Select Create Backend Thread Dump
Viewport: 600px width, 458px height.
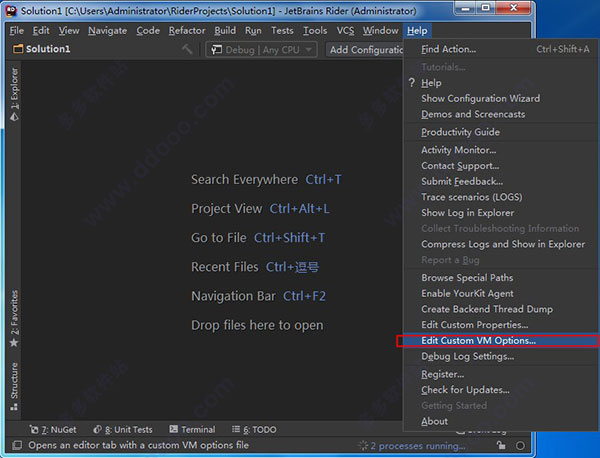[x=501, y=309]
